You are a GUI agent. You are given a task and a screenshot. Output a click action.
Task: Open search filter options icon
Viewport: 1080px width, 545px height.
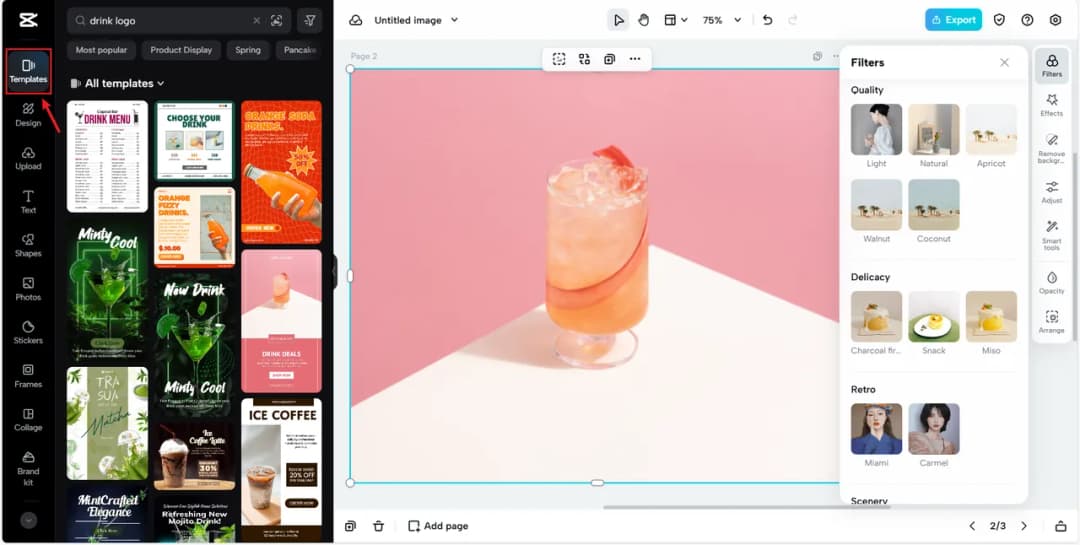pos(310,20)
